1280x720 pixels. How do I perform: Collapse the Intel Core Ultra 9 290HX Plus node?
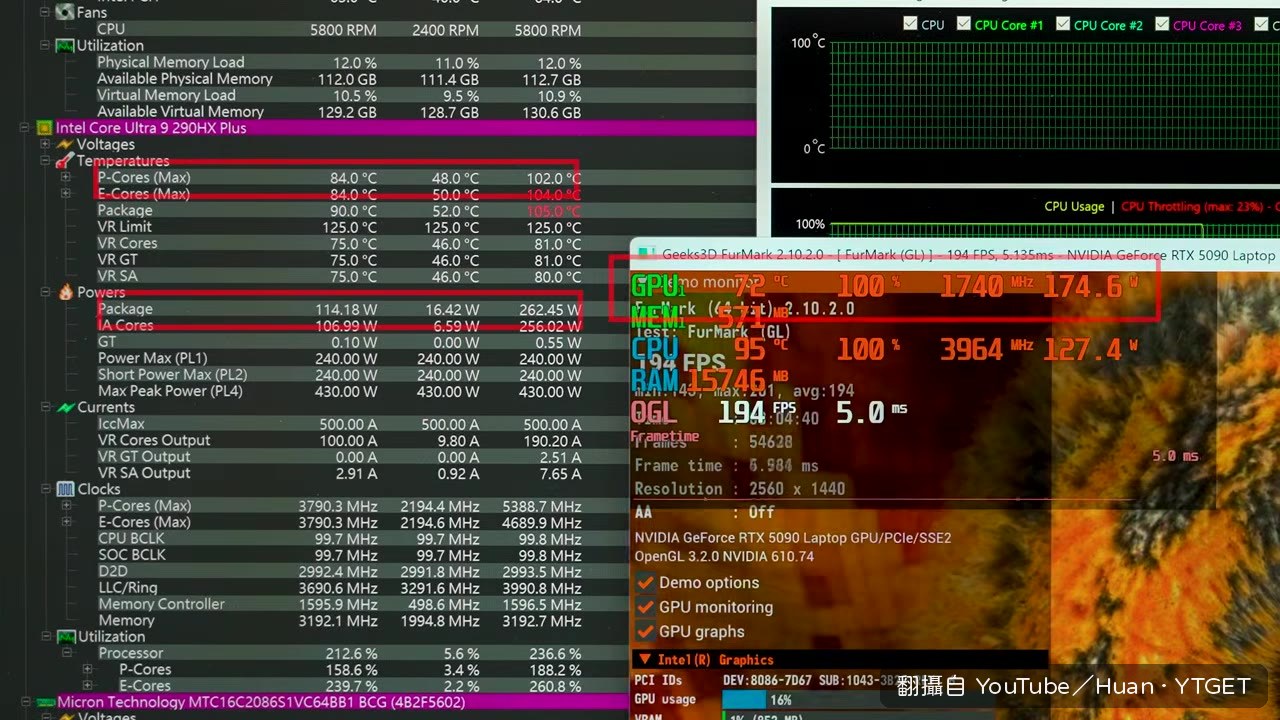coord(24,128)
